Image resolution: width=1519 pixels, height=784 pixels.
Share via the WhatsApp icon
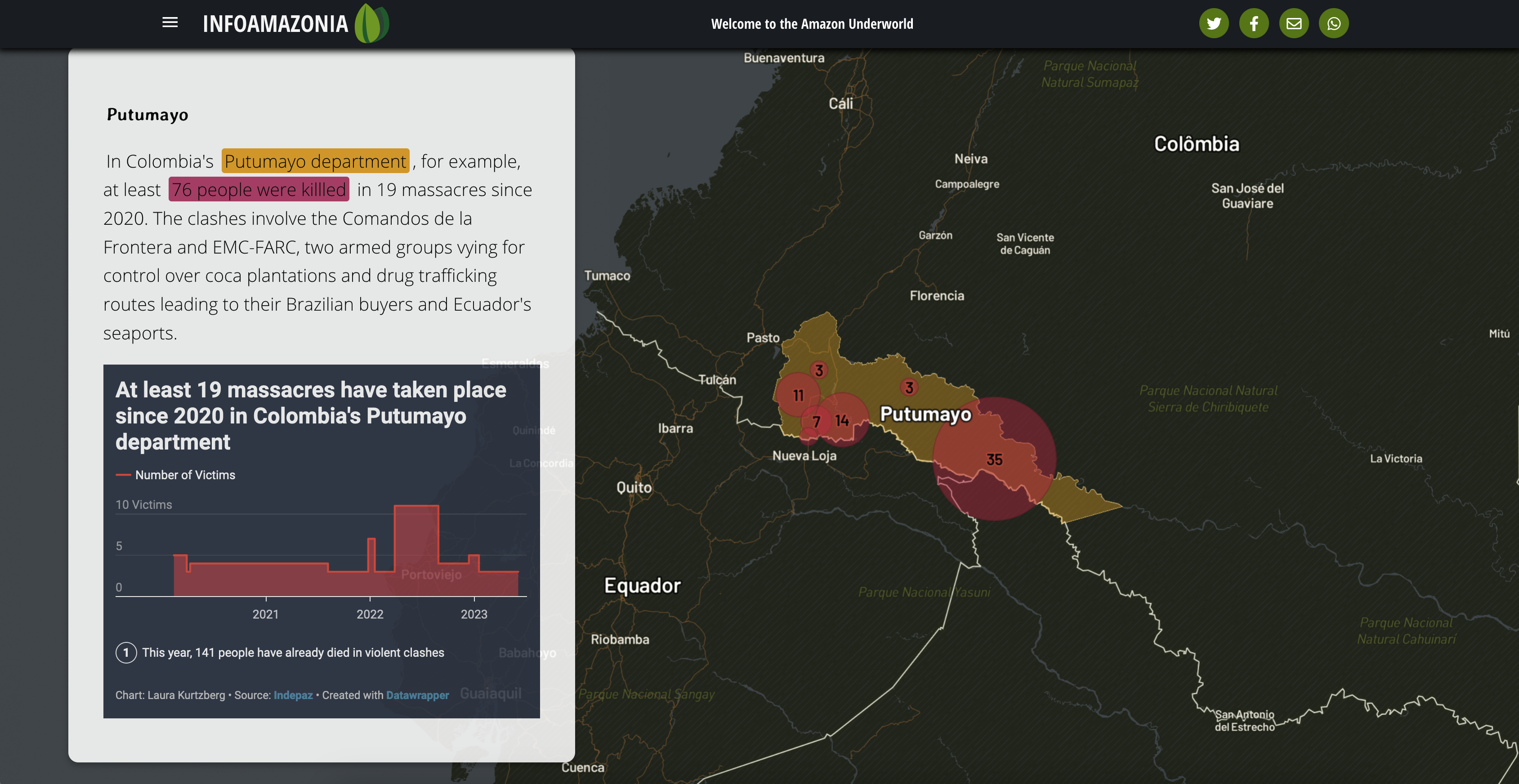pyautogui.click(x=1334, y=23)
